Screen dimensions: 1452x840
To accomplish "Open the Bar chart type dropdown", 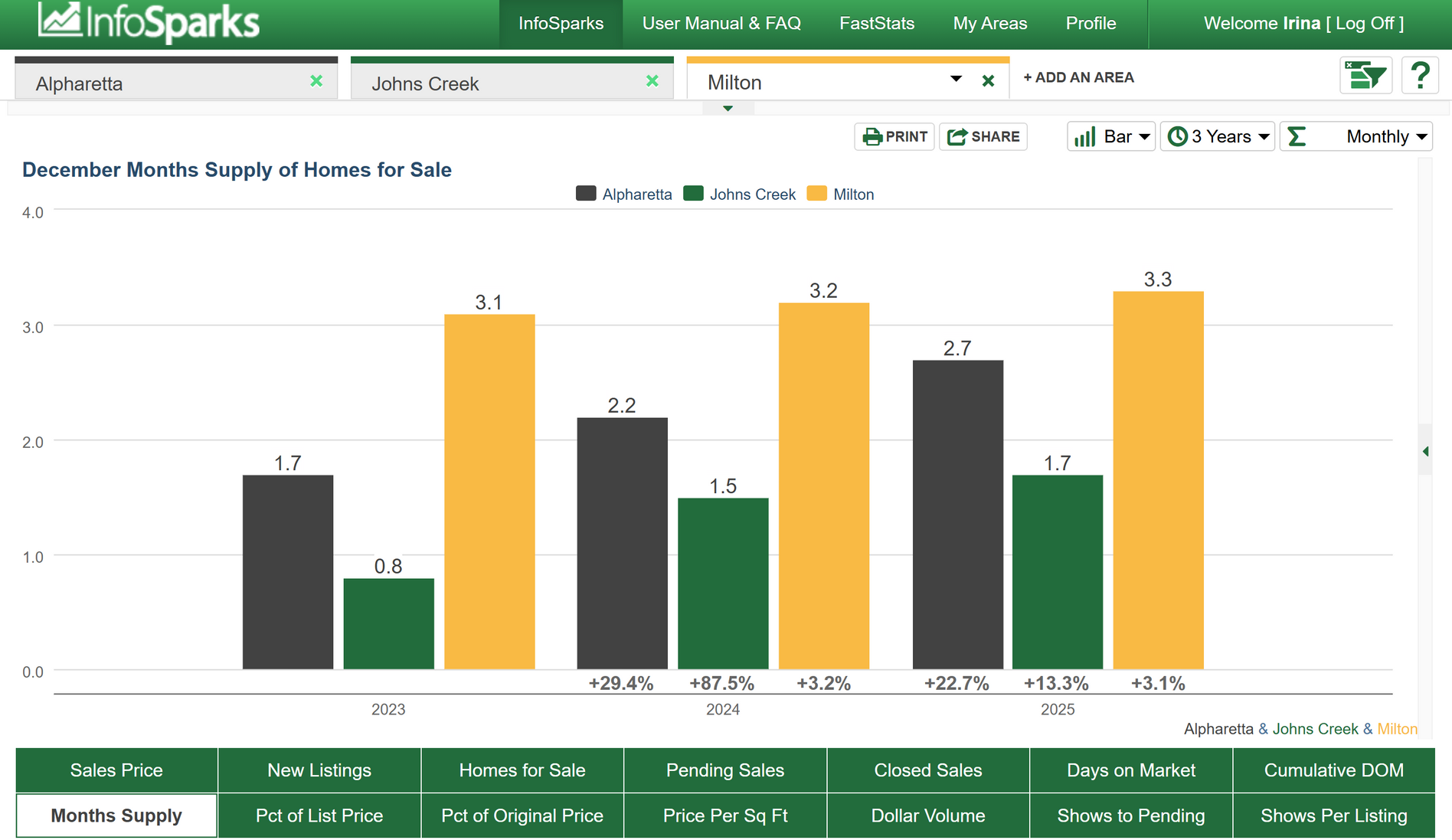I will click(1111, 137).
